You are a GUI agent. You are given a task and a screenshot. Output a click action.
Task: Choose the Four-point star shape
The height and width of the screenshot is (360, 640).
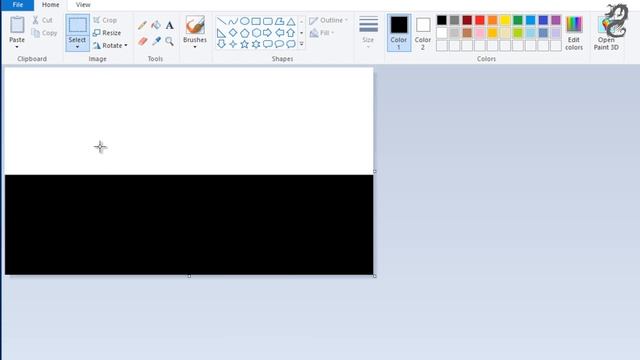[x=233, y=44]
